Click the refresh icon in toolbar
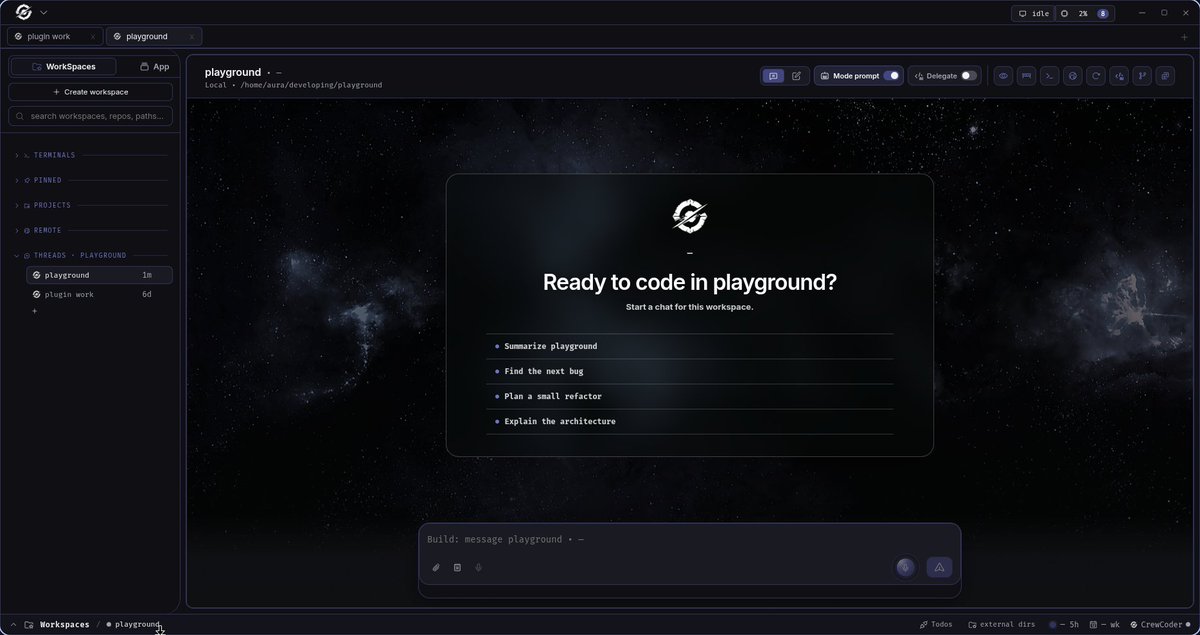Screen dimensions: 1200x635 [1096, 76]
